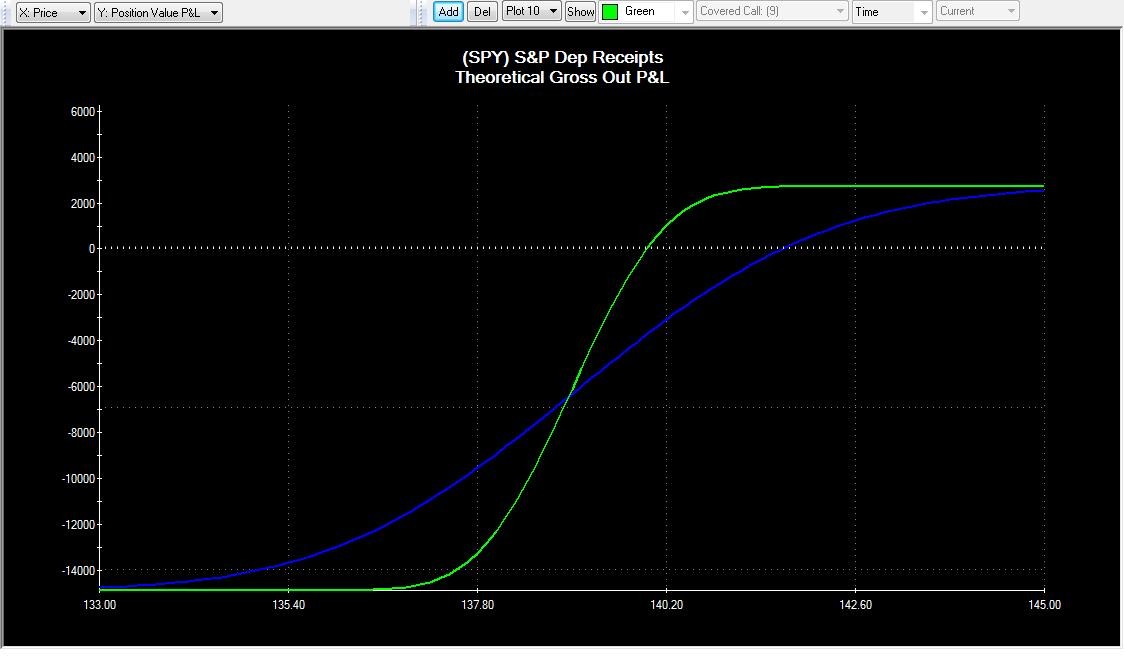Viewport: 1124px width, 663px height.
Task: Click the -6000 y-axis label
Action: click(81, 386)
